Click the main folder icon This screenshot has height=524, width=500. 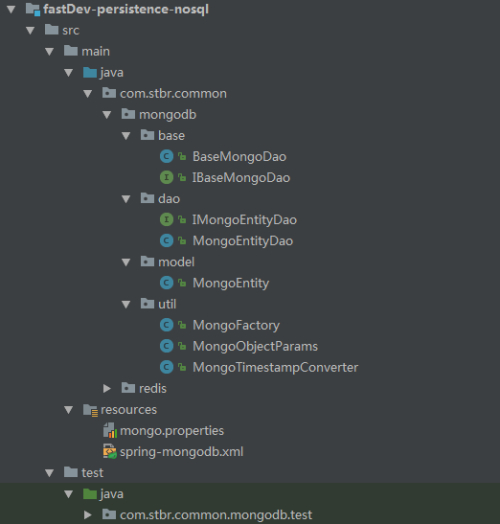click(71, 51)
